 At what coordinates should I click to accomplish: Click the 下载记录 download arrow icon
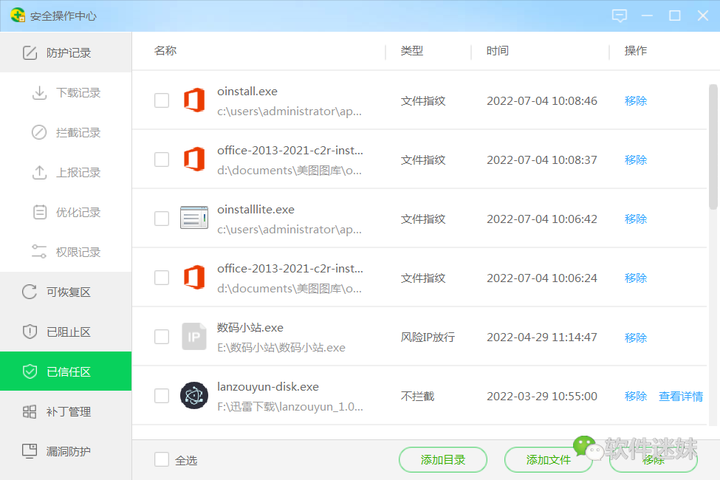coord(39,93)
